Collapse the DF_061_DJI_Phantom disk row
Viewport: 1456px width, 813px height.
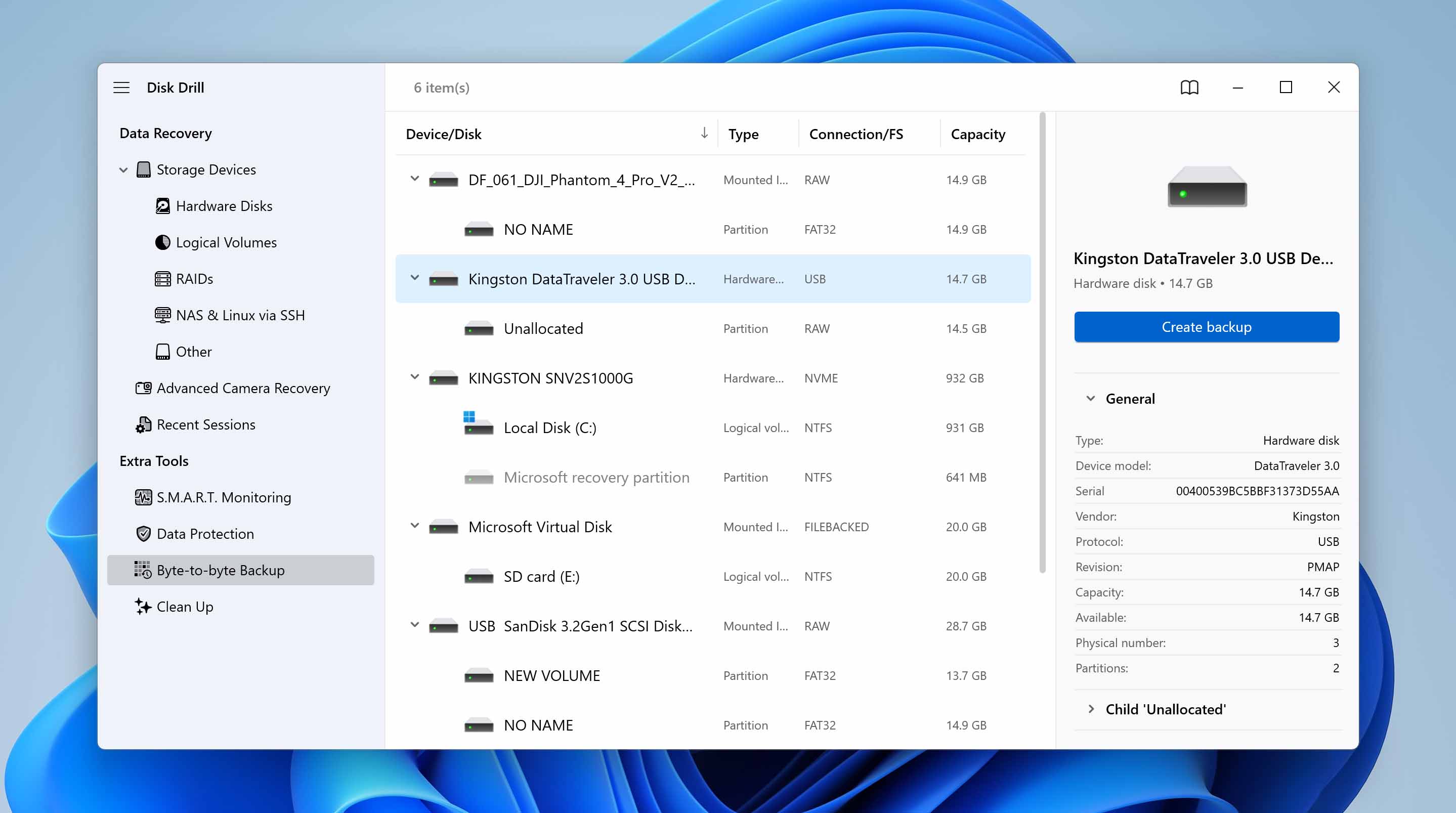414,179
